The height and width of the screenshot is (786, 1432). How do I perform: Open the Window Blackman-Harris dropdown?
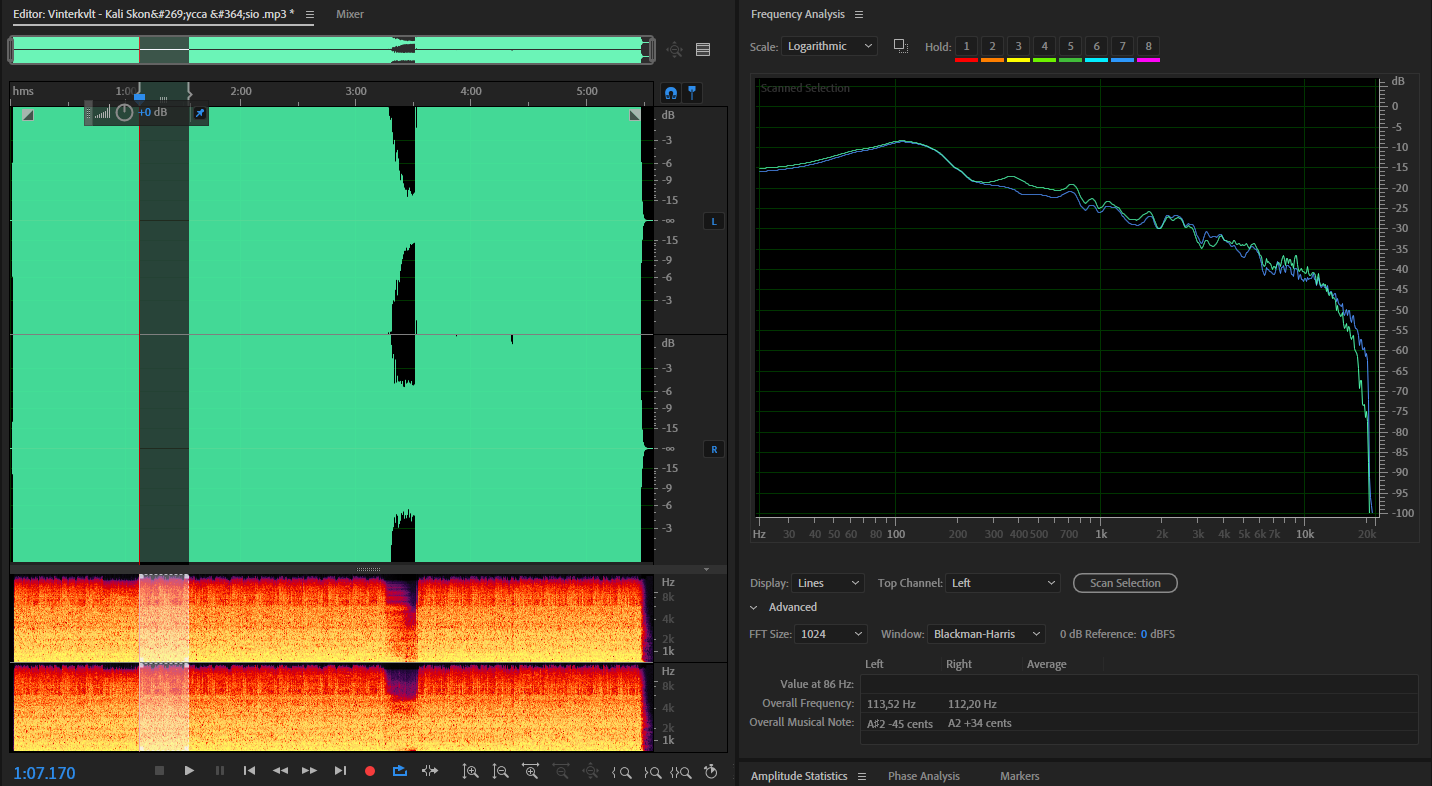click(987, 634)
